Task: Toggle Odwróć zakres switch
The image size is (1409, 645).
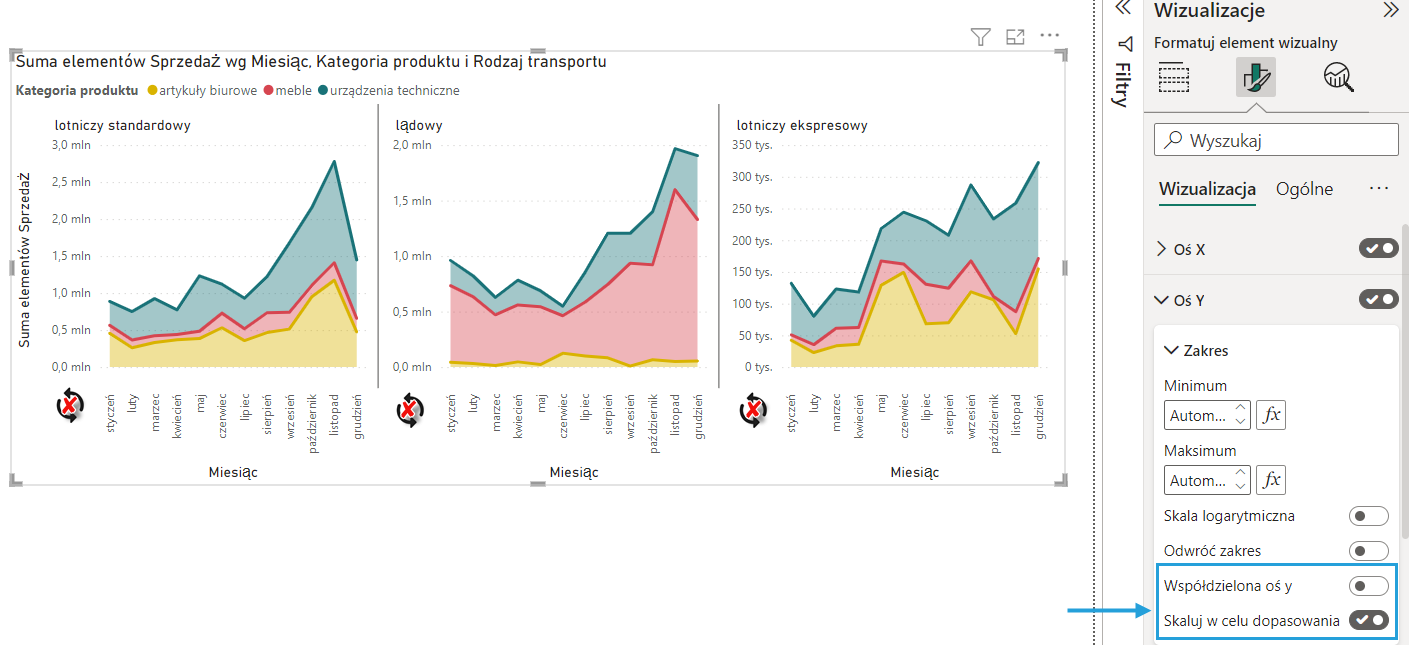Action: pyautogui.click(x=1368, y=551)
